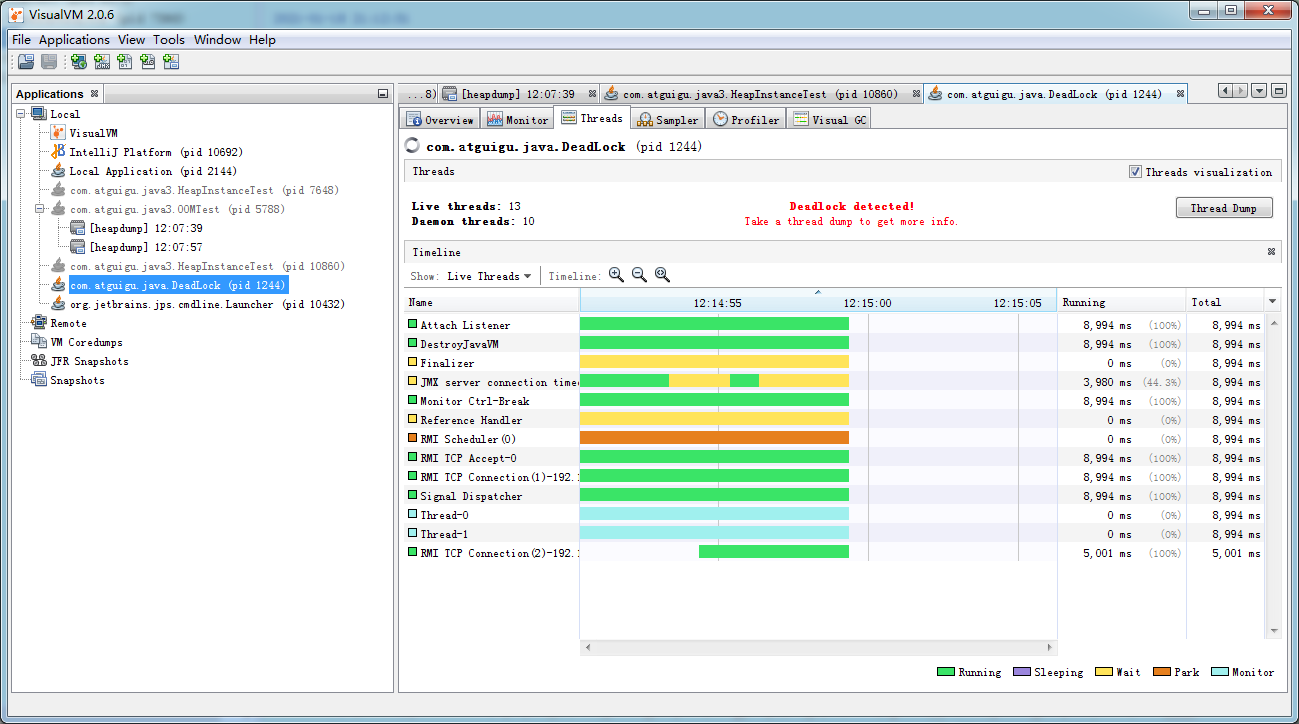The image size is (1299, 724).
Task: Switch to the Overview tab
Action: click(x=439, y=119)
